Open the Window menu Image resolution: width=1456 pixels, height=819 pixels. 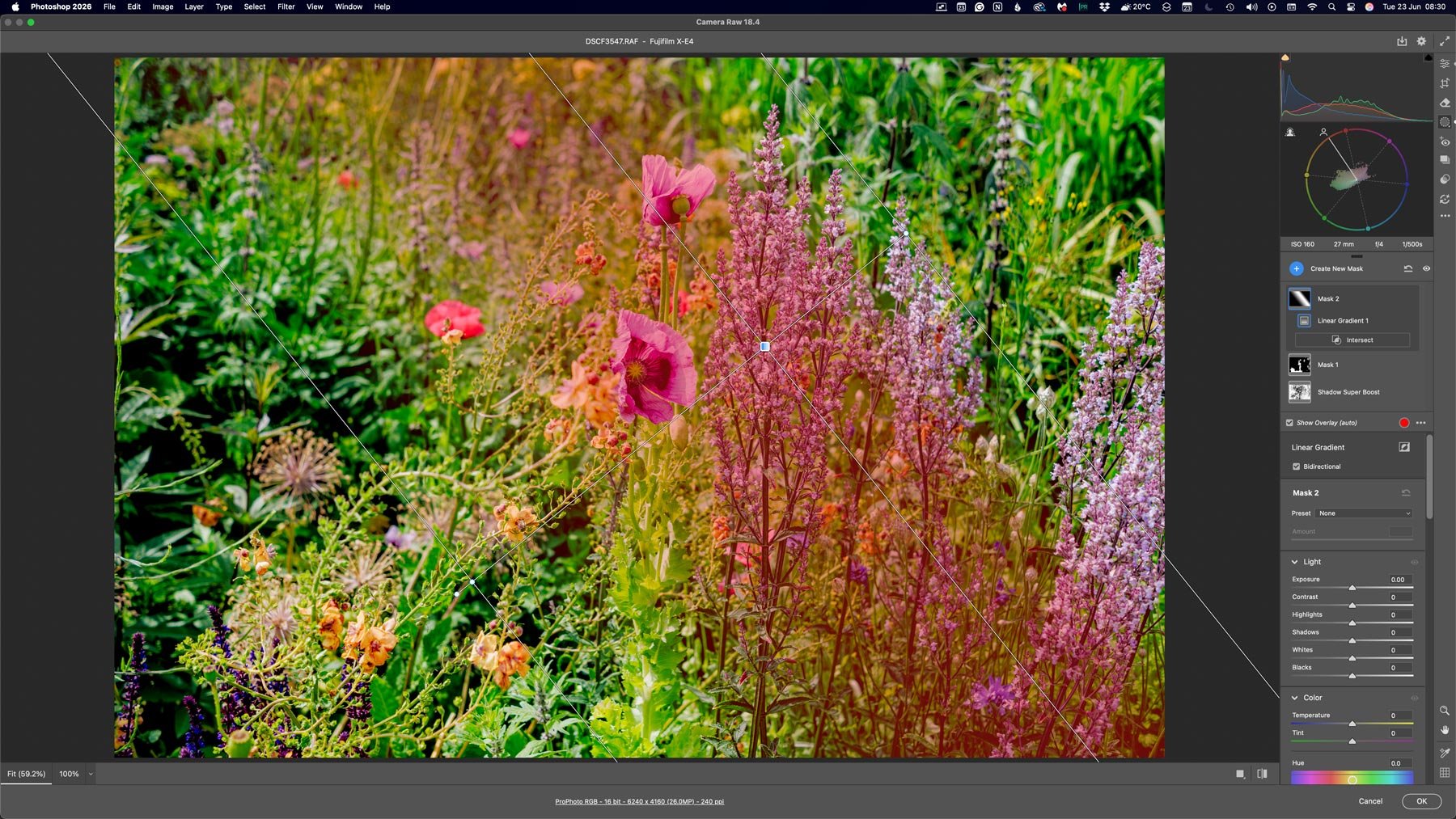pos(349,6)
